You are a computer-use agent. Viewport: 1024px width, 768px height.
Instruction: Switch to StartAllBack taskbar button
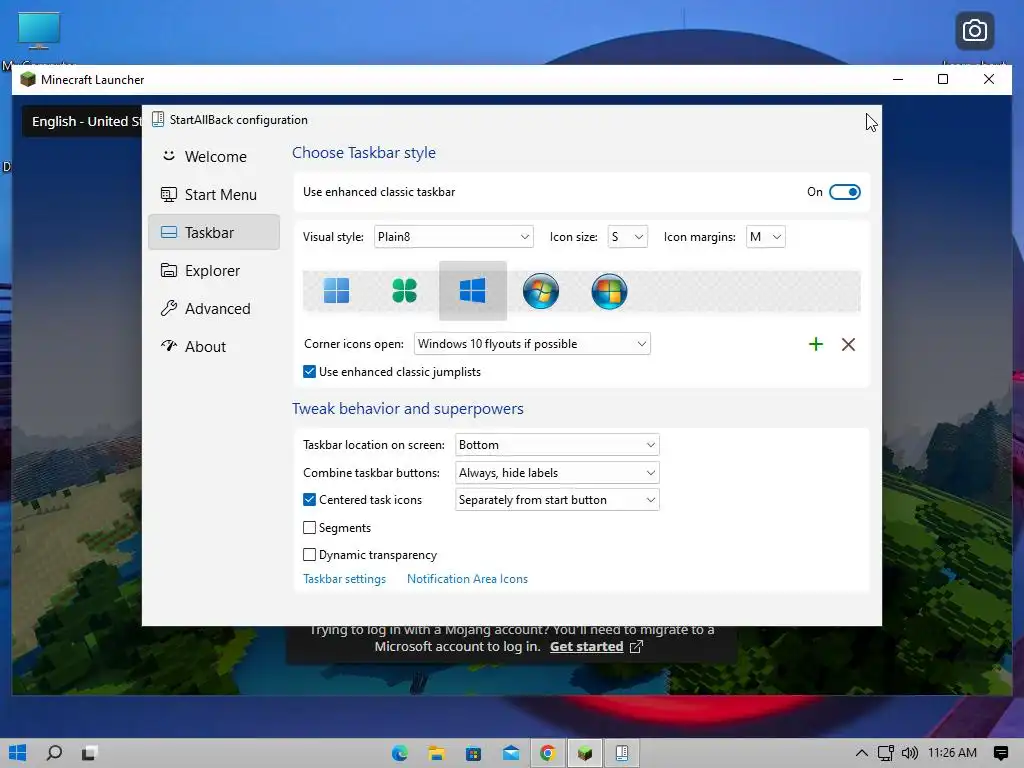point(622,754)
